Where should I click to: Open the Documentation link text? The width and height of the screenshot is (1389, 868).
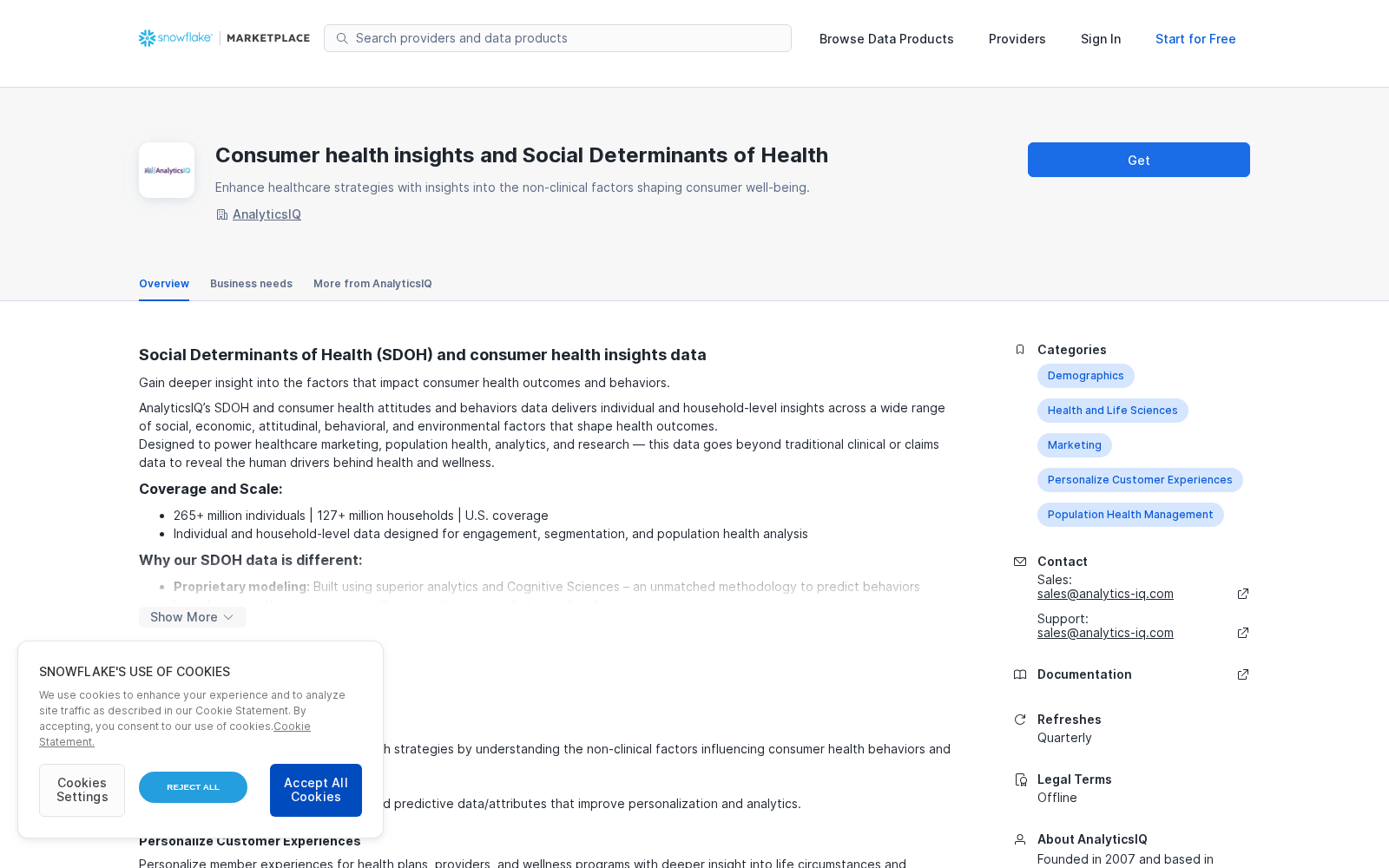pos(1084,674)
